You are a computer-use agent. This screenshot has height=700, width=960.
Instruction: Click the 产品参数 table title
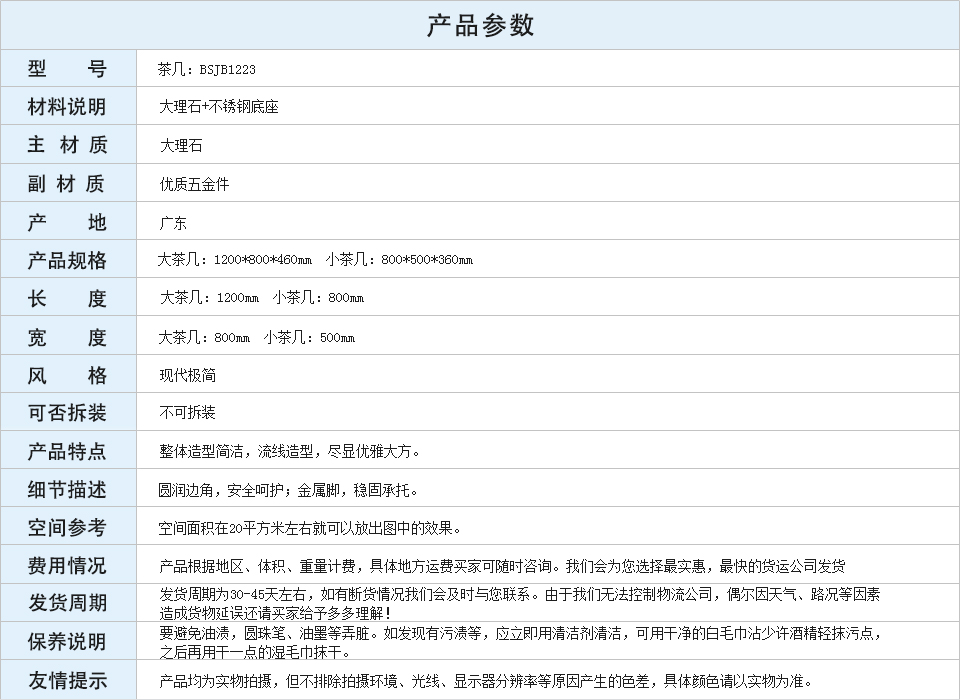tap(480, 25)
